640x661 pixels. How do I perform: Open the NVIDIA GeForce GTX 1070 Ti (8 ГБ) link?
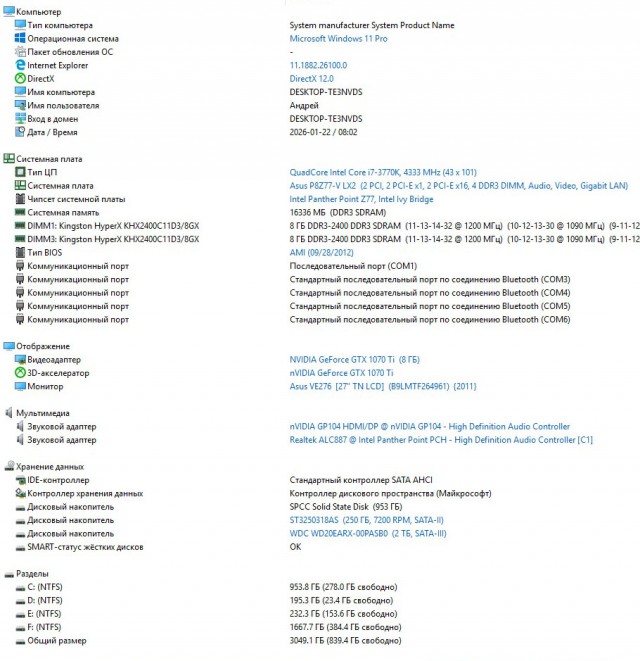(354, 360)
